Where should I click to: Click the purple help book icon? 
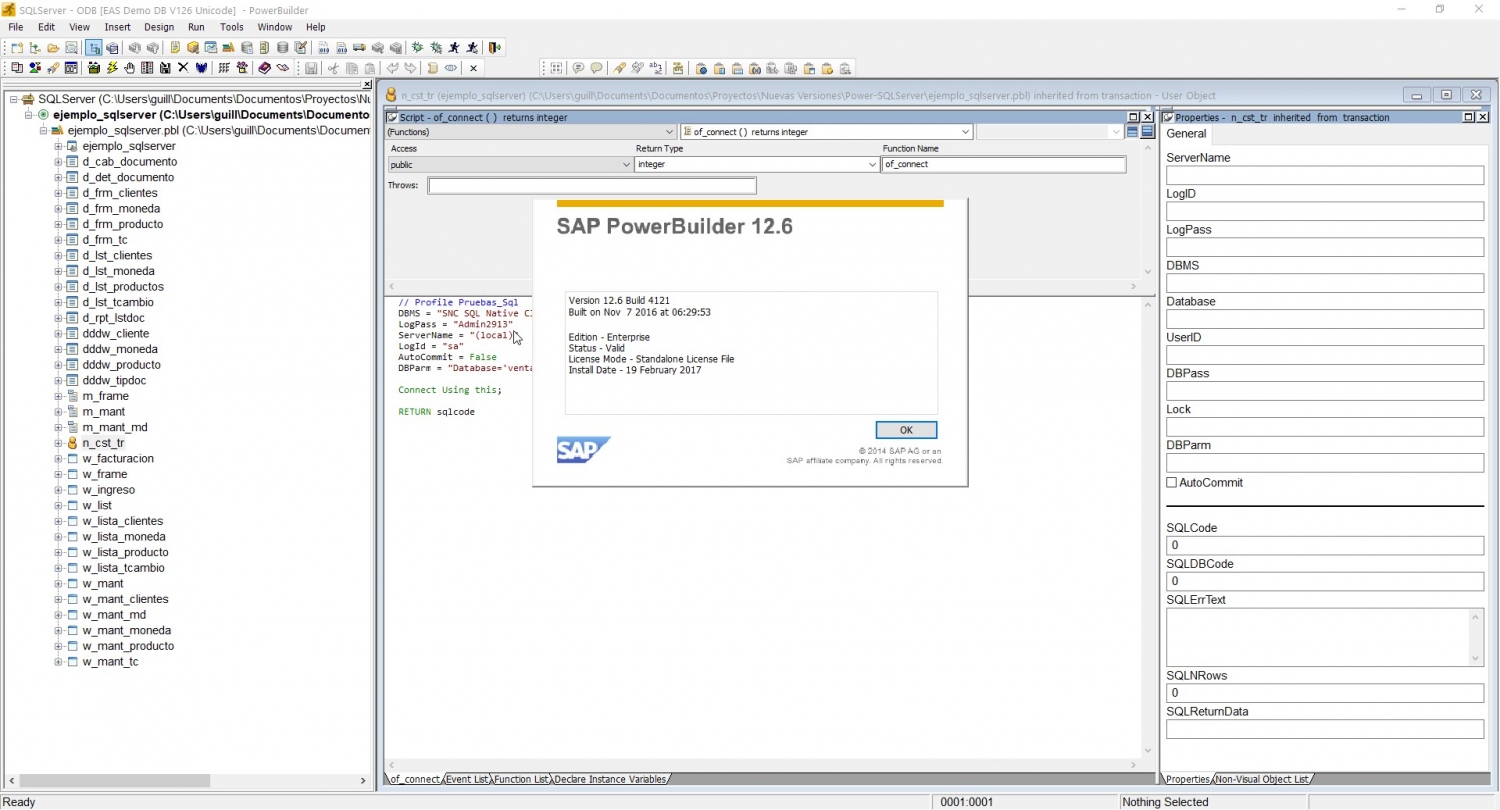coord(264,68)
